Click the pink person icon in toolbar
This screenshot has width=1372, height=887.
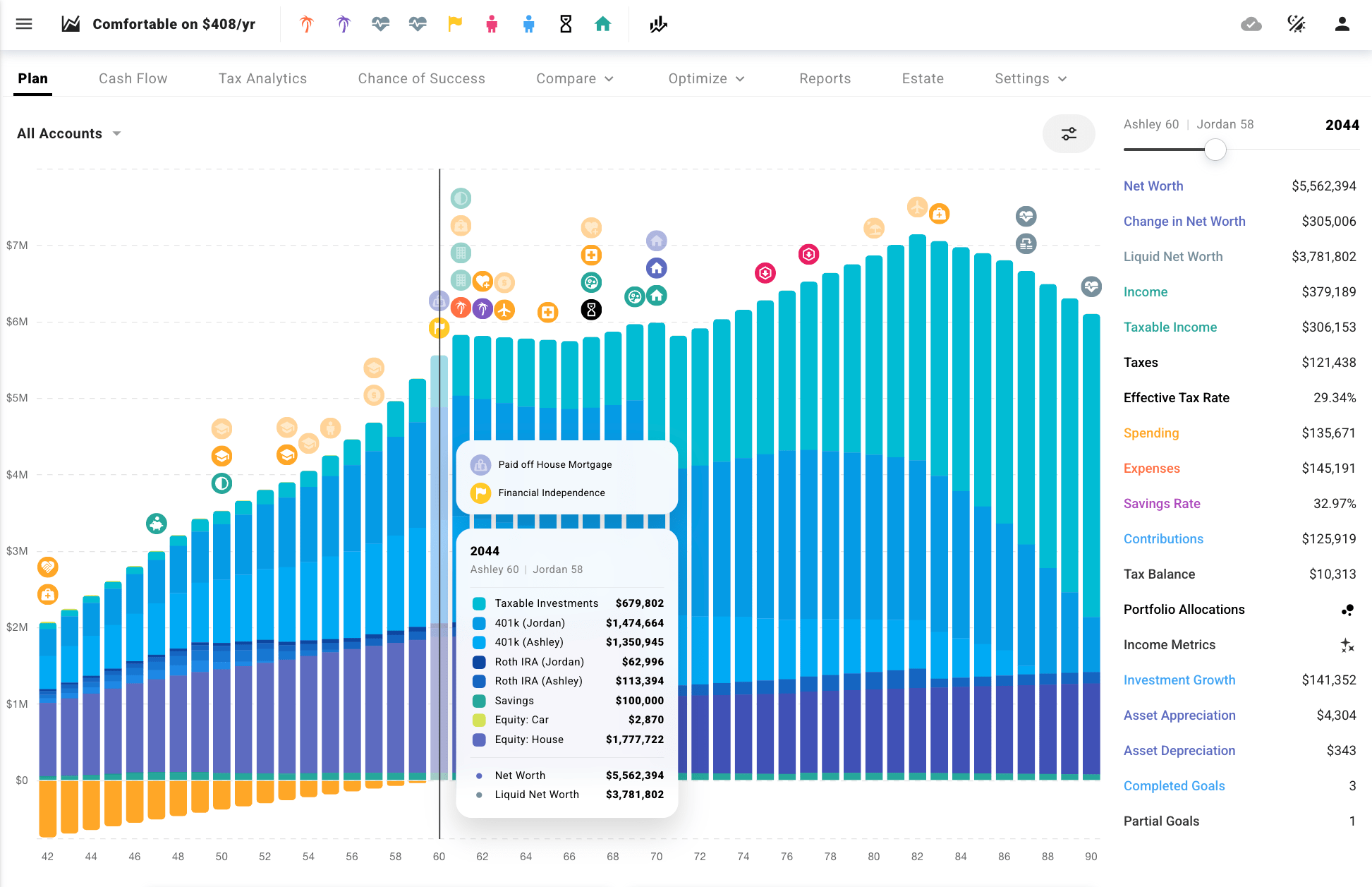coord(492,24)
